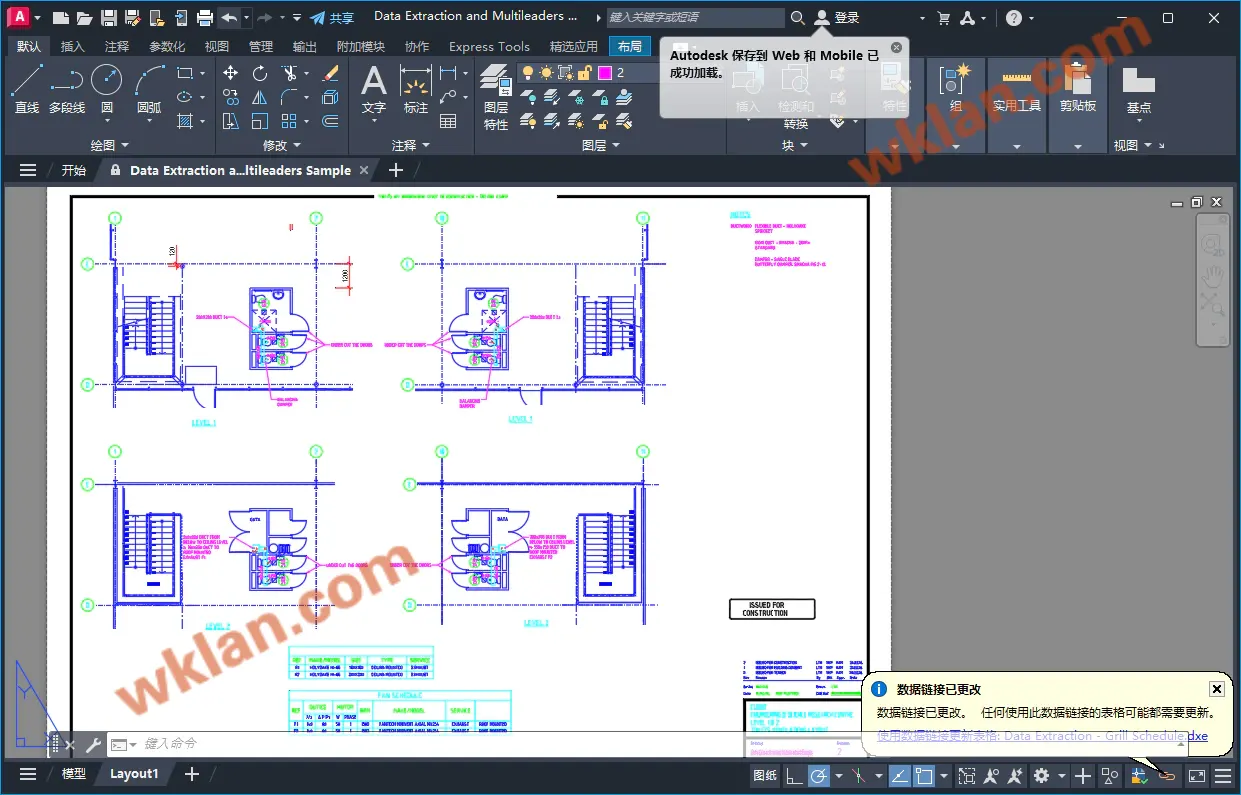This screenshot has height=795, width=1241.
Task: Add a new drawing tab with plus
Action: point(396,171)
